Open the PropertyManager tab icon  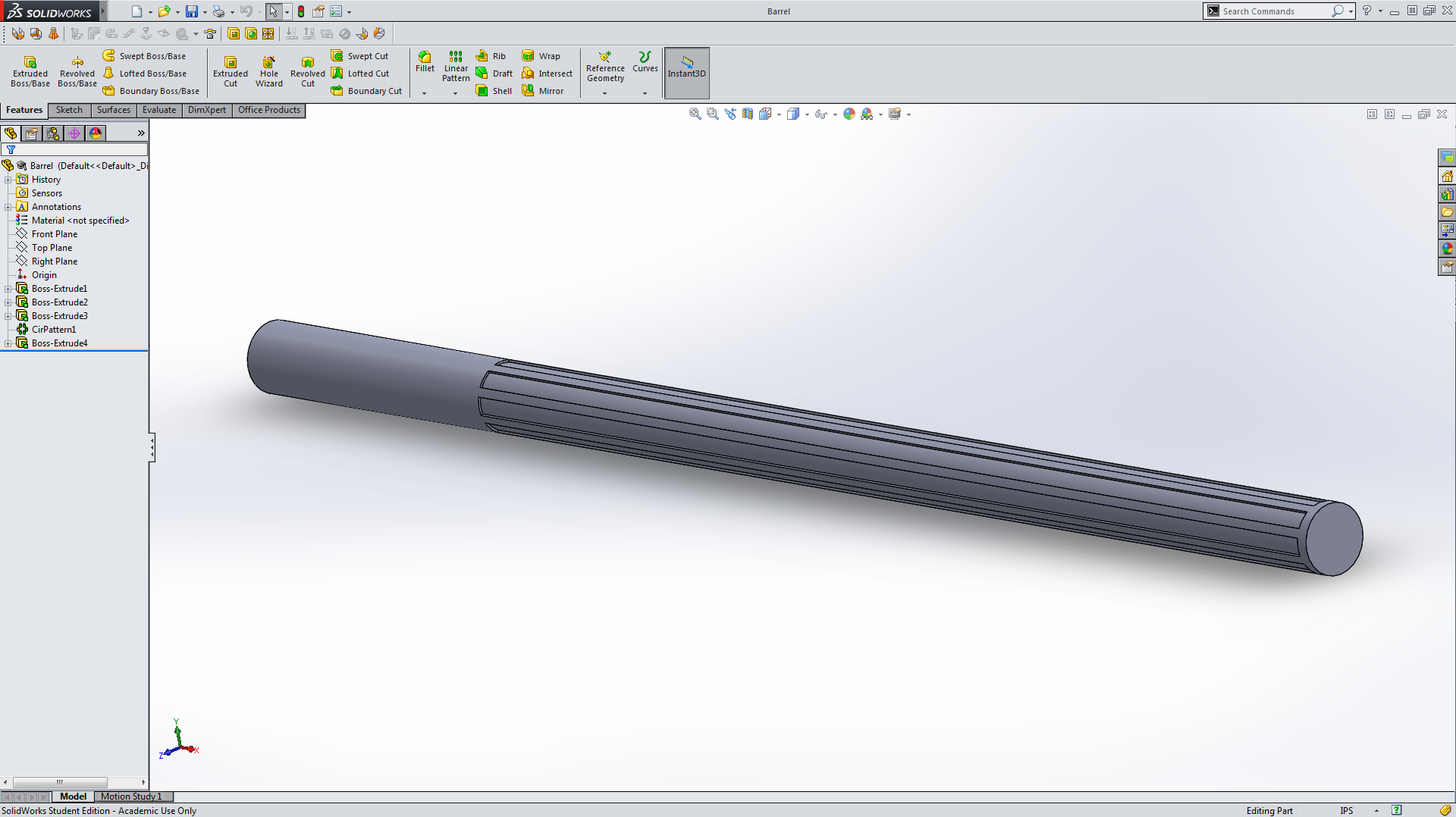(x=32, y=133)
